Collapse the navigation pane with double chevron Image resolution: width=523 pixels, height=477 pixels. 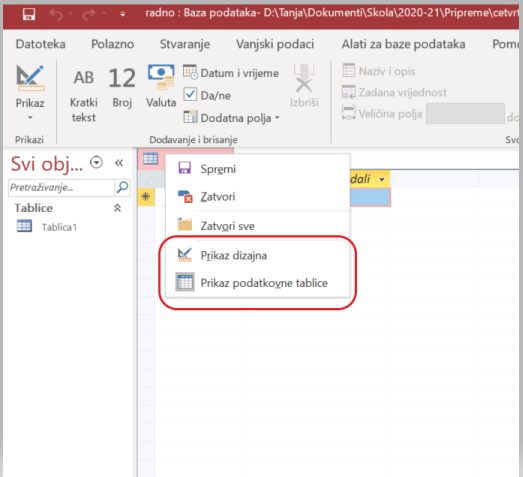point(119,163)
